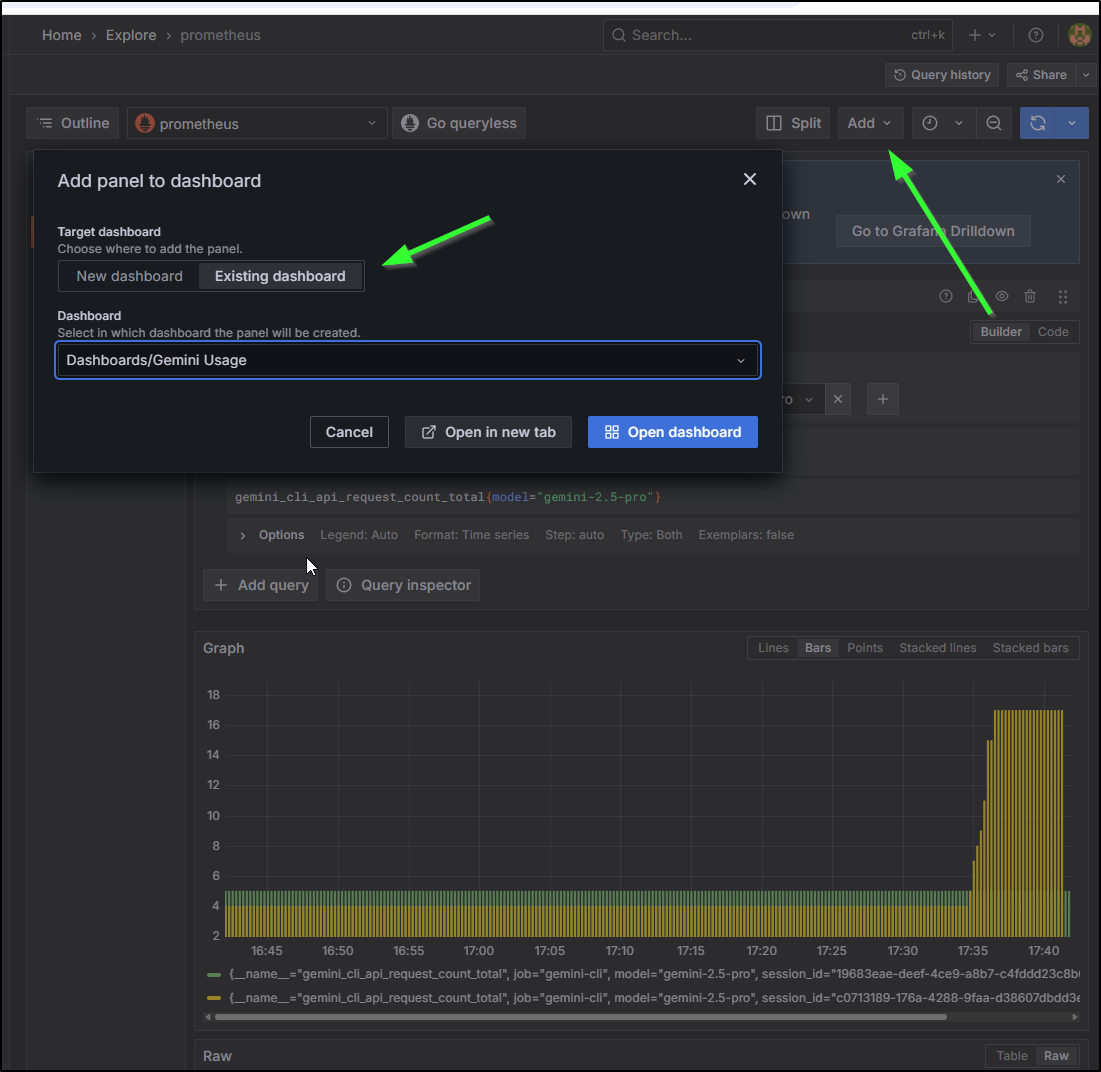1101x1072 pixels.
Task: Open the Dashboards/Gemini Usage dropdown
Action: (x=408, y=360)
